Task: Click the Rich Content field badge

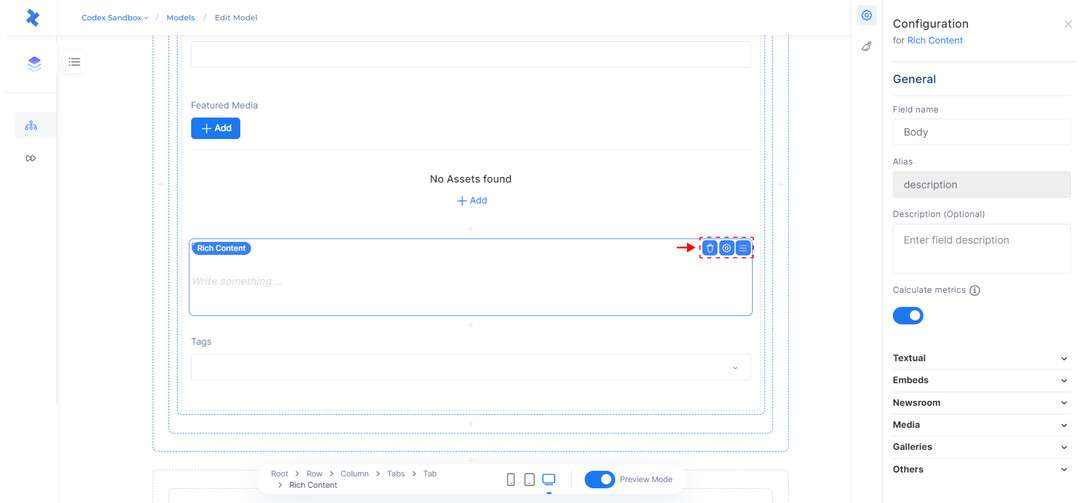Action: [x=221, y=248]
